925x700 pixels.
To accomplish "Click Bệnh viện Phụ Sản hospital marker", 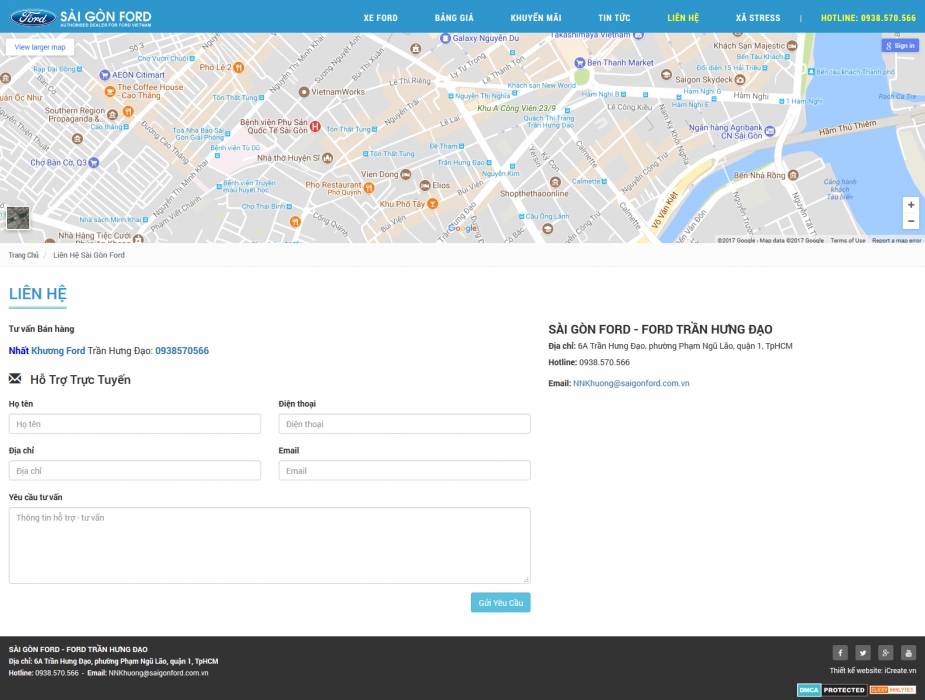I will click(x=315, y=126).
